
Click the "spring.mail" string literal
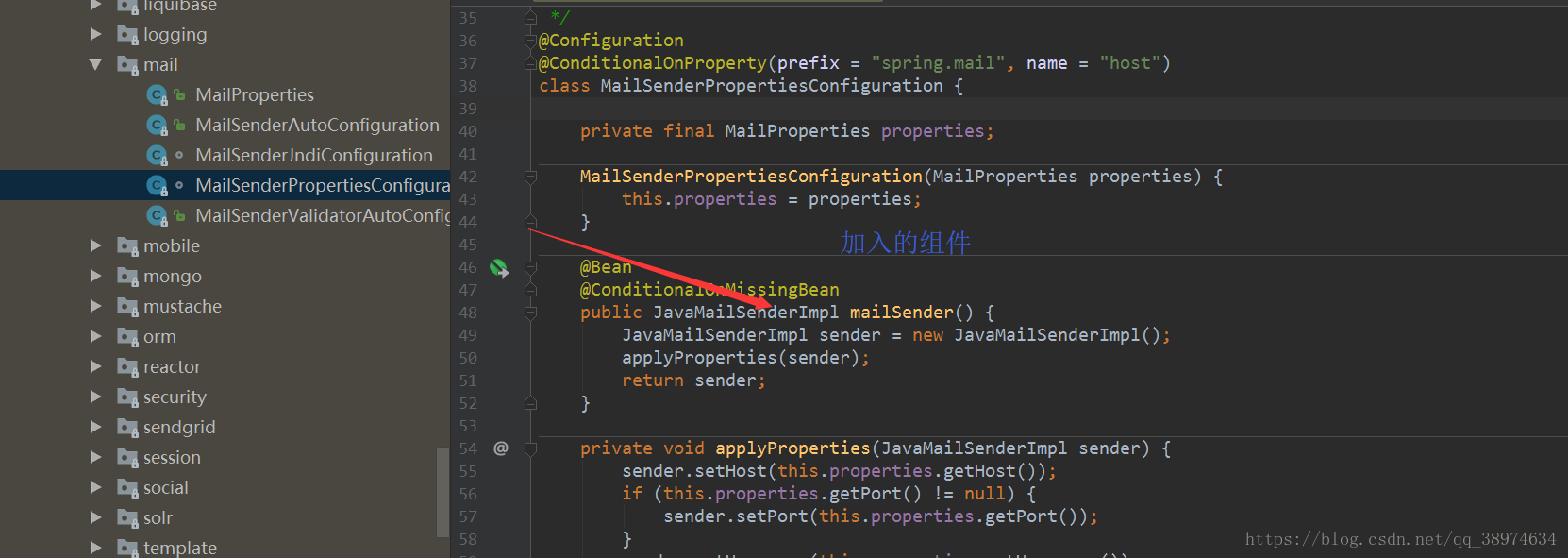(x=938, y=63)
